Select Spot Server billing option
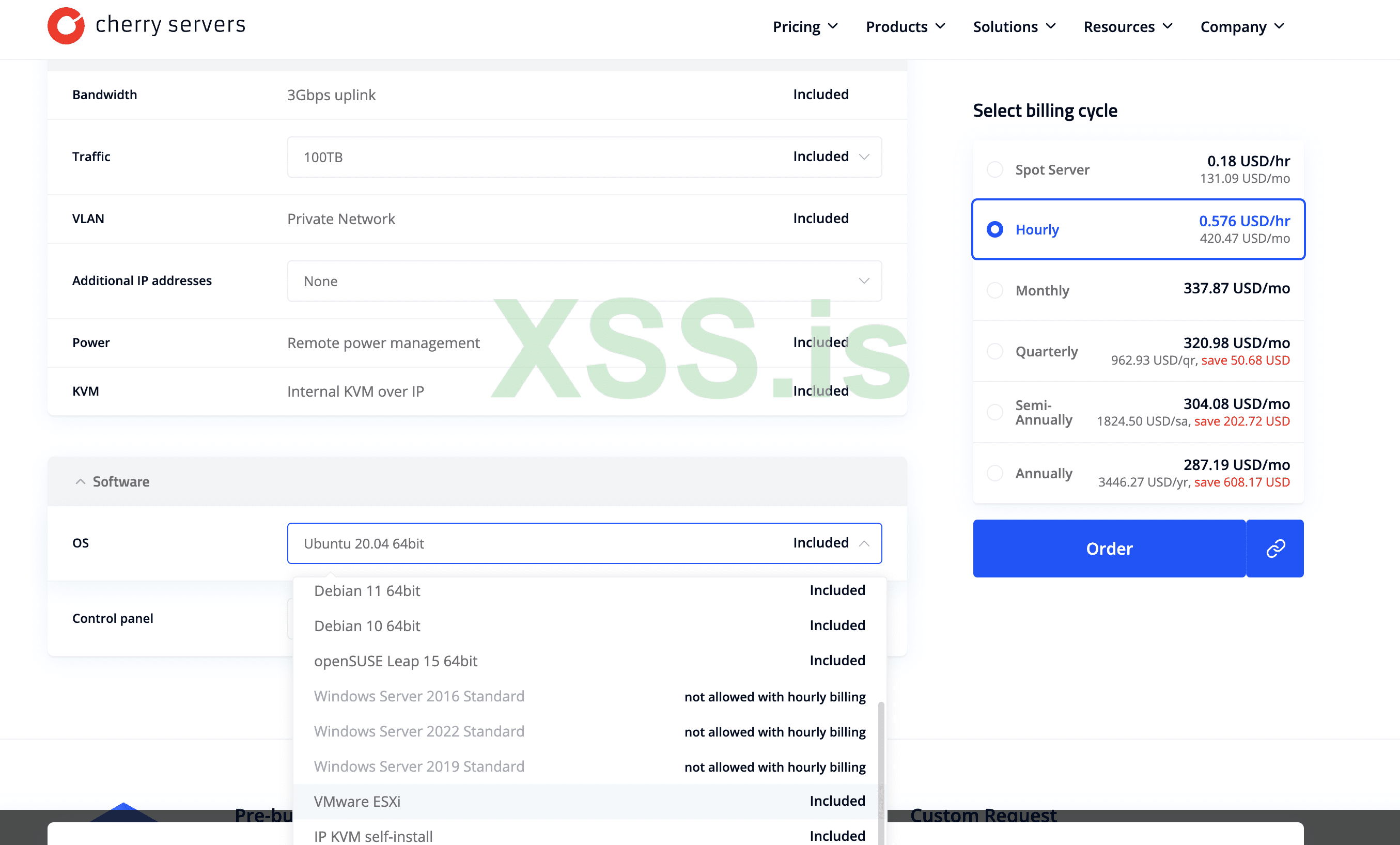The image size is (1400, 845). tap(994, 169)
